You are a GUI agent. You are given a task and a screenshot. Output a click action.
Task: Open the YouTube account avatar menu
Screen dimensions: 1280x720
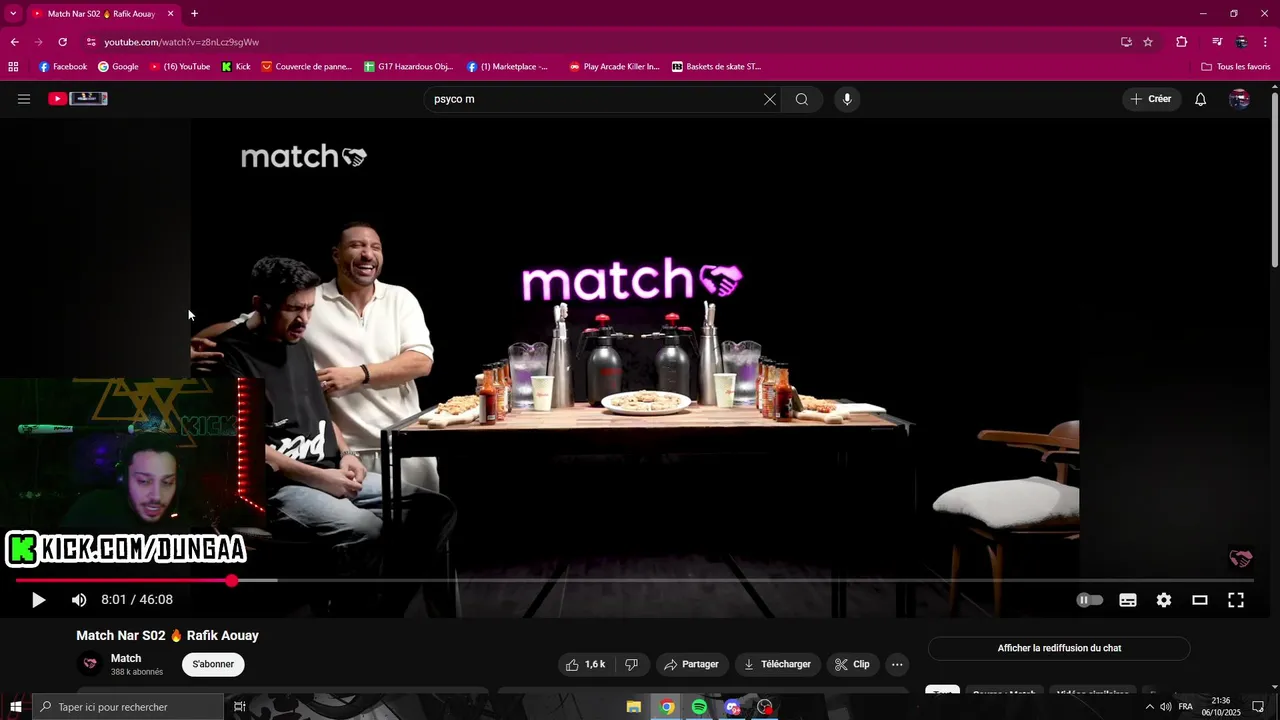pos(1240,99)
